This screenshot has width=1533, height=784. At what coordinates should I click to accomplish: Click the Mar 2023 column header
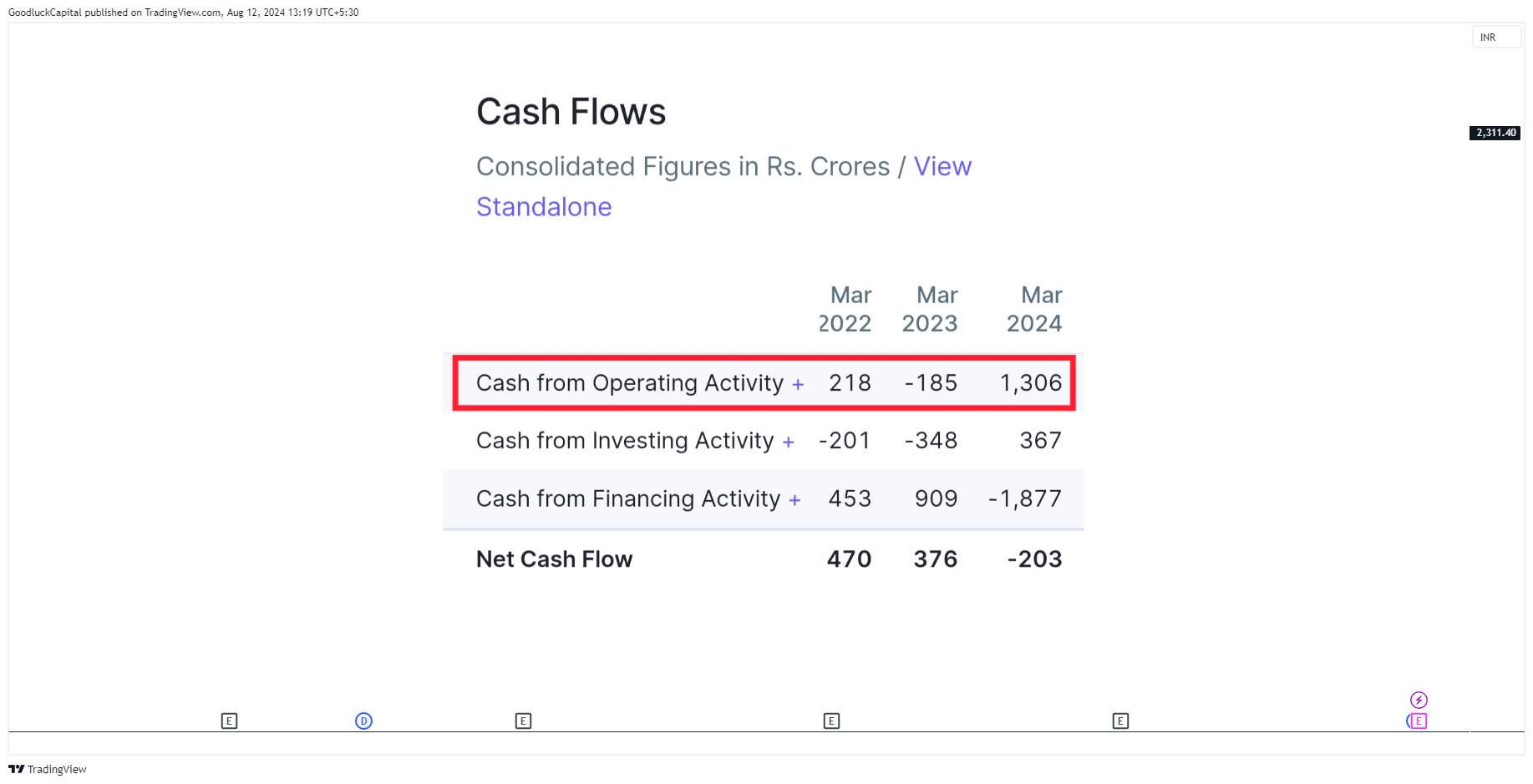coord(930,309)
